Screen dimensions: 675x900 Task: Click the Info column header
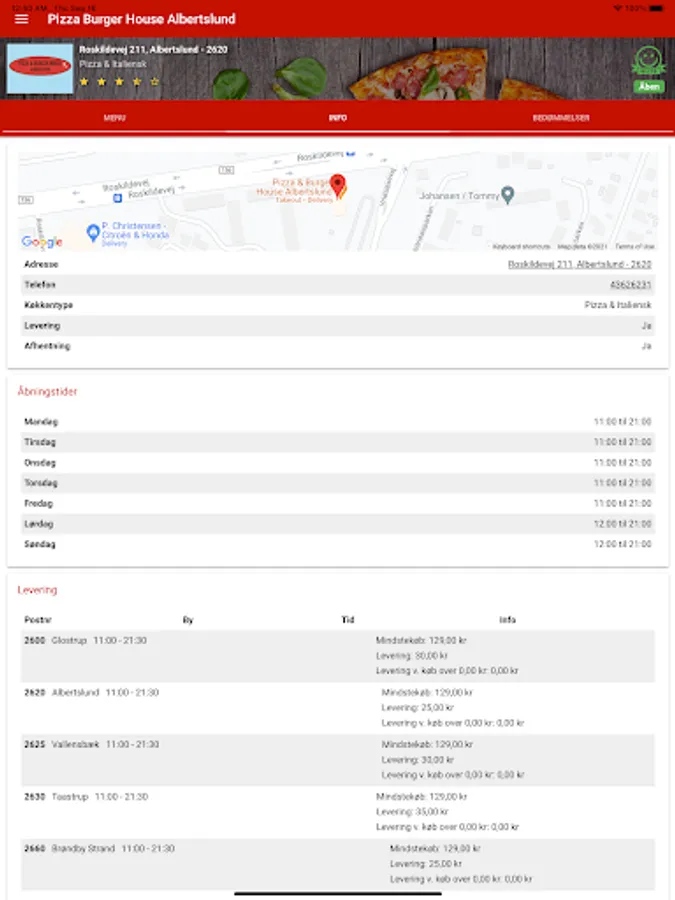pyautogui.click(x=507, y=620)
